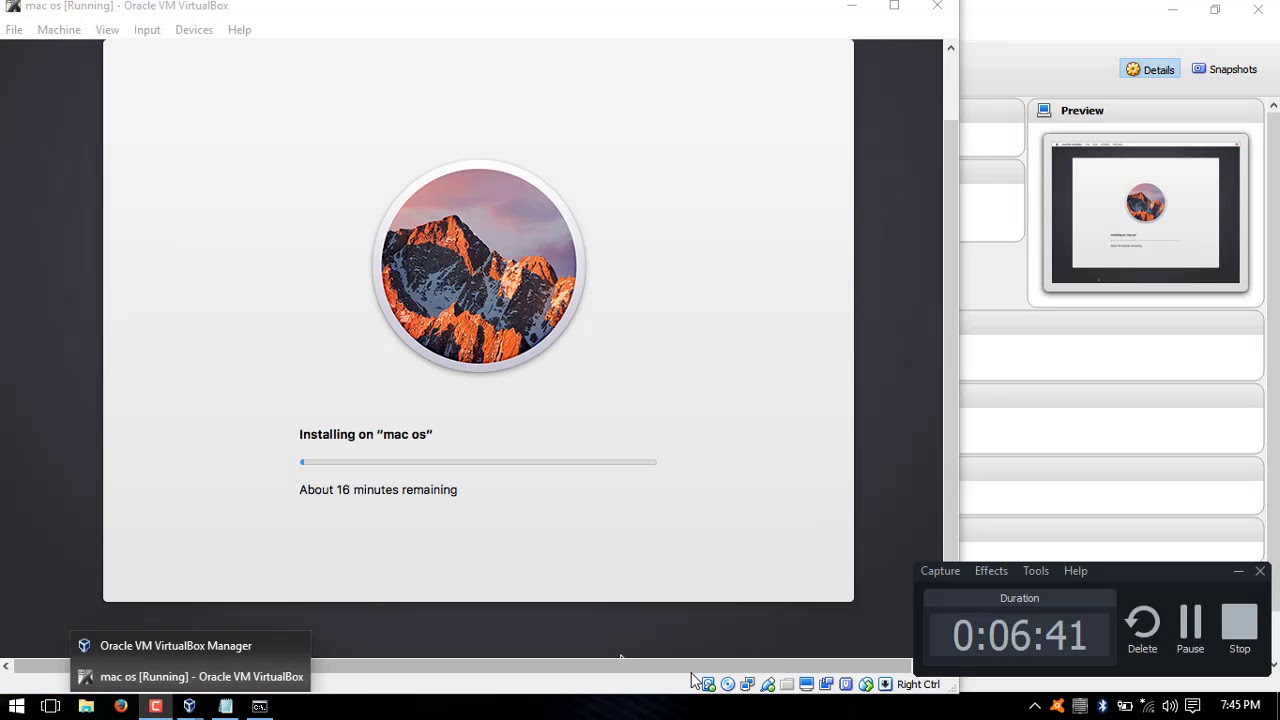Click the macOS Sierra mountain logo
Screen dimensions: 1280x720
click(x=479, y=266)
